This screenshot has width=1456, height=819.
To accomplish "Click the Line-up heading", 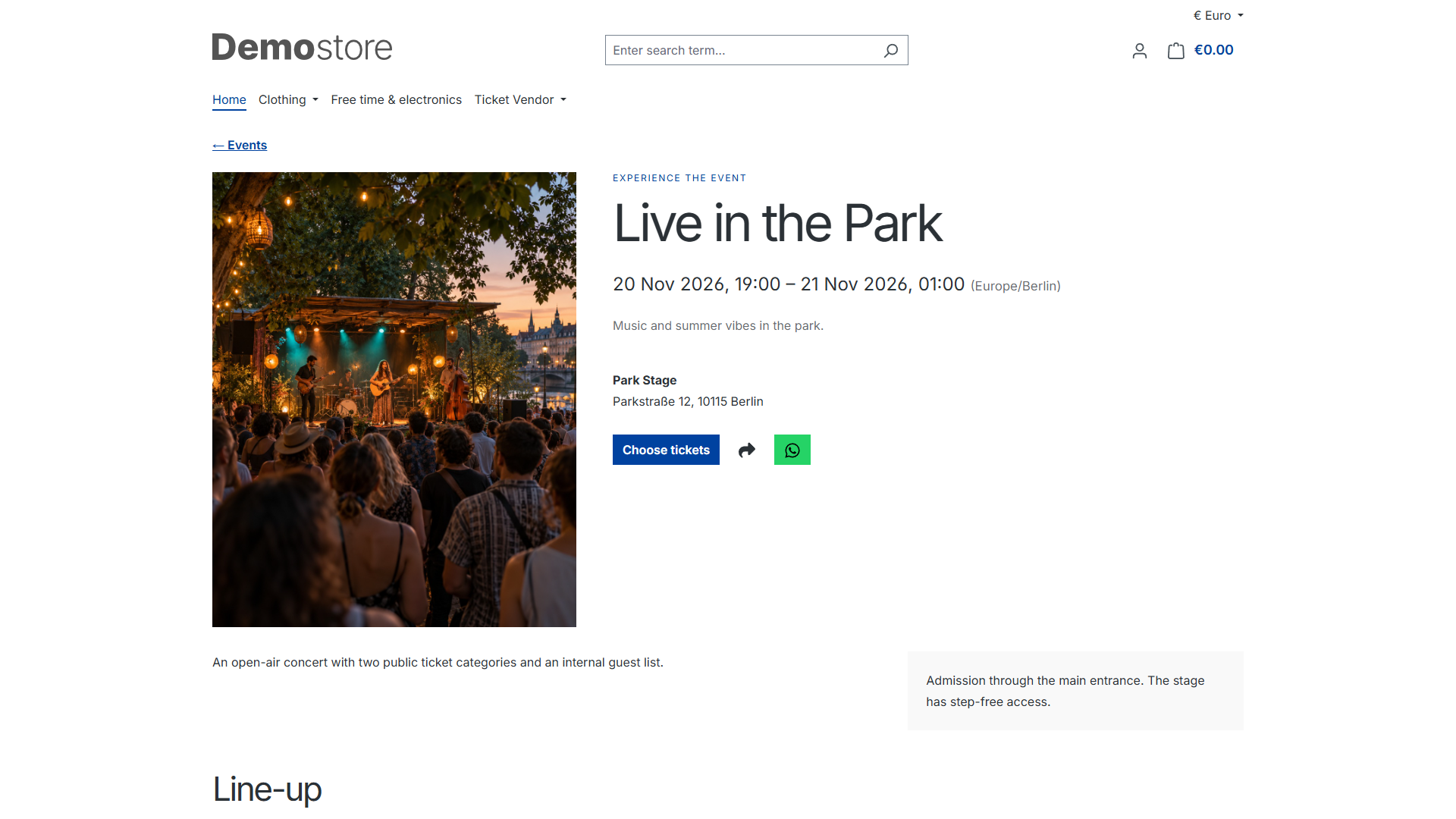I will coord(267,789).
